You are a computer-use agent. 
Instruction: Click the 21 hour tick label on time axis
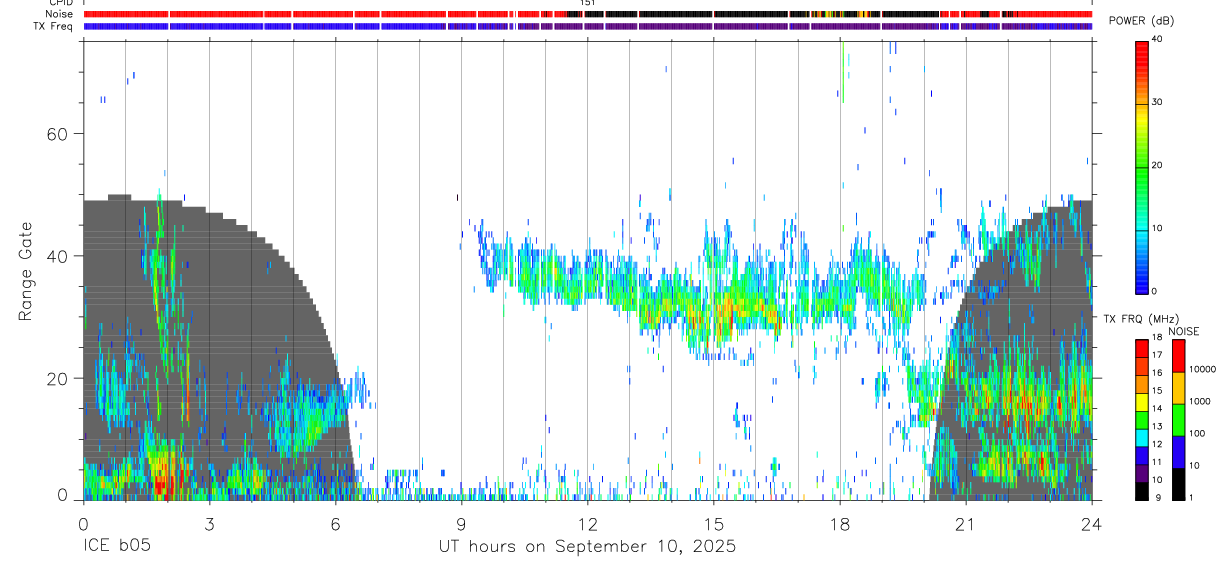point(966,524)
